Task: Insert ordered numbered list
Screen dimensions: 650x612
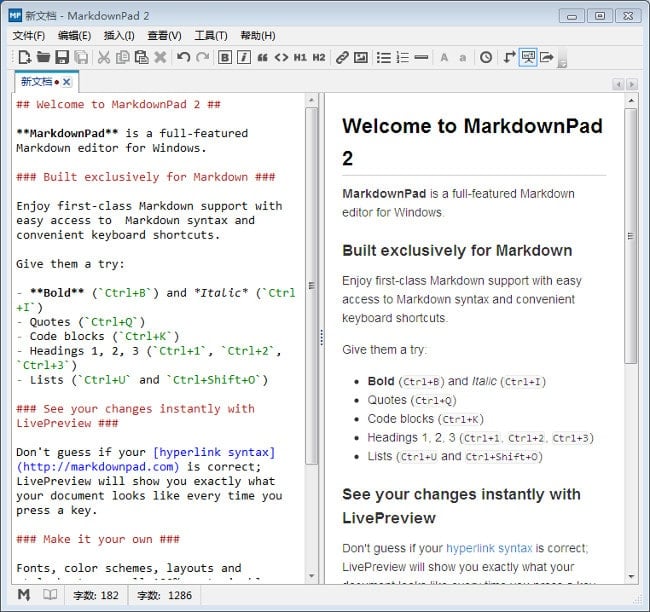Action: (403, 57)
